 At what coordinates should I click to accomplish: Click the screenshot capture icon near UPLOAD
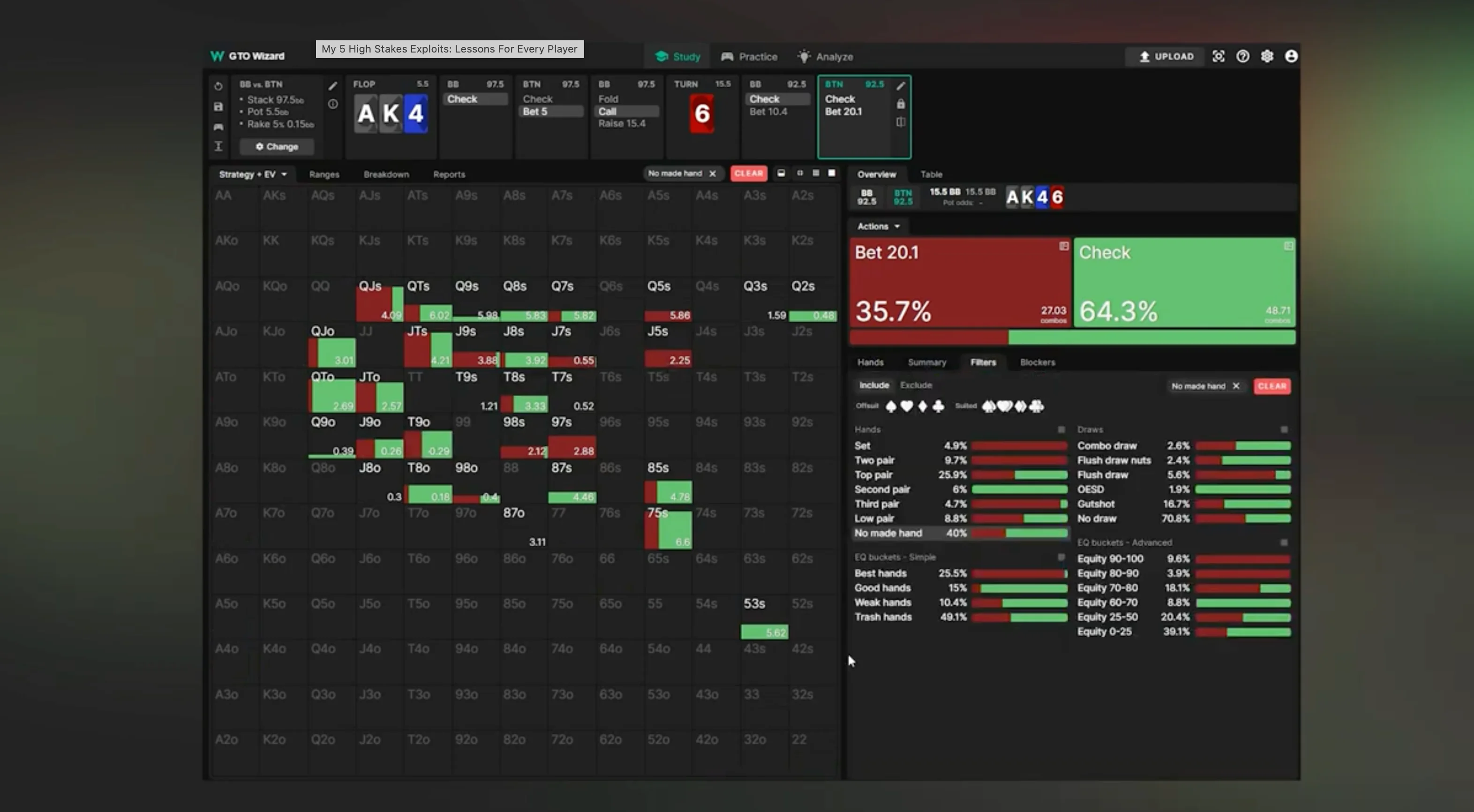coord(1218,56)
